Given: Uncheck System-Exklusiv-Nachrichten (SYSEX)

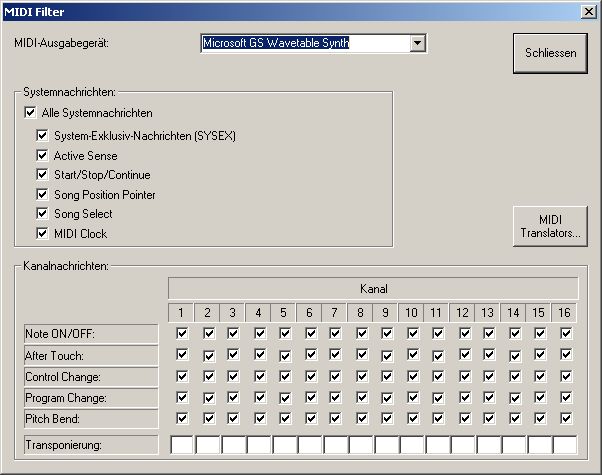Looking at the screenshot, I should tap(42, 136).
